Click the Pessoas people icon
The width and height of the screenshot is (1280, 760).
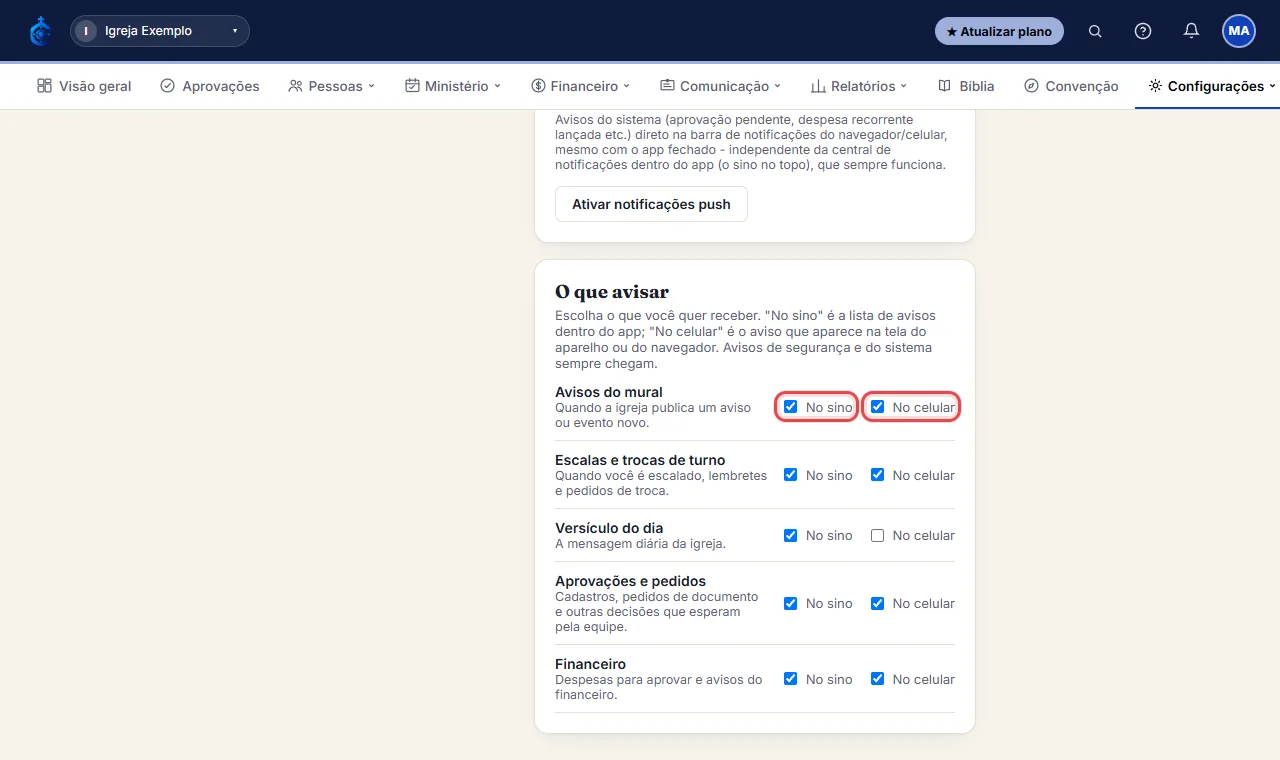[x=295, y=86]
